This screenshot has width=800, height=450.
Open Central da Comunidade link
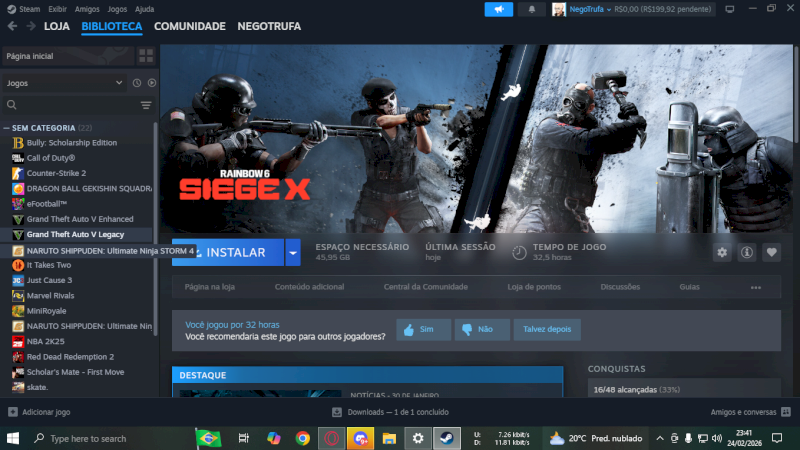(426, 287)
